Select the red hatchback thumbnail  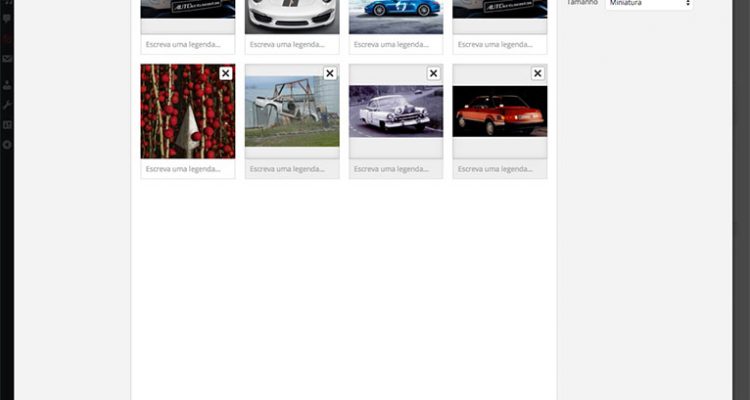(500, 111)
